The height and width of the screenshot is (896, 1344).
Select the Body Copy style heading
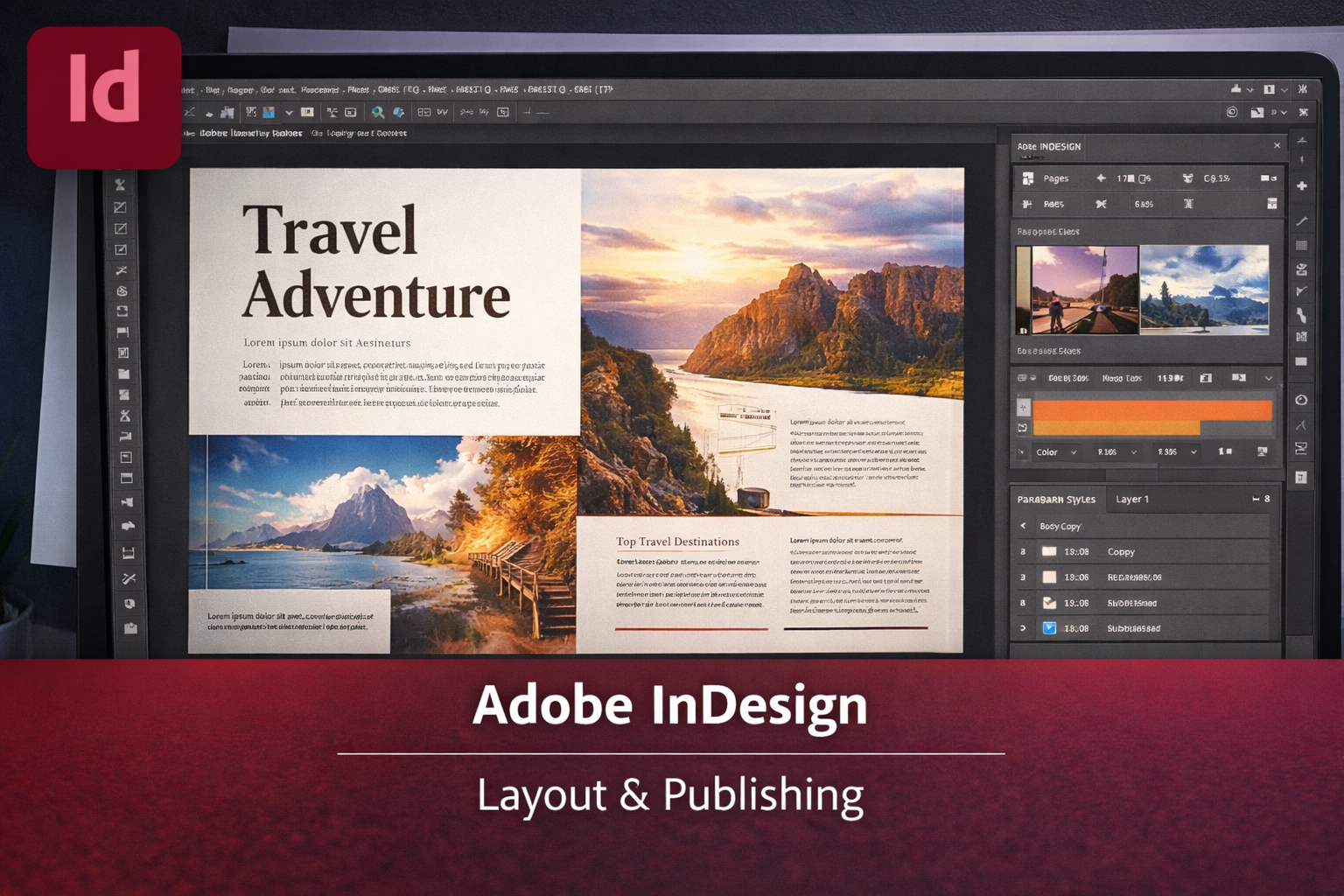(x=1060, y=527)
